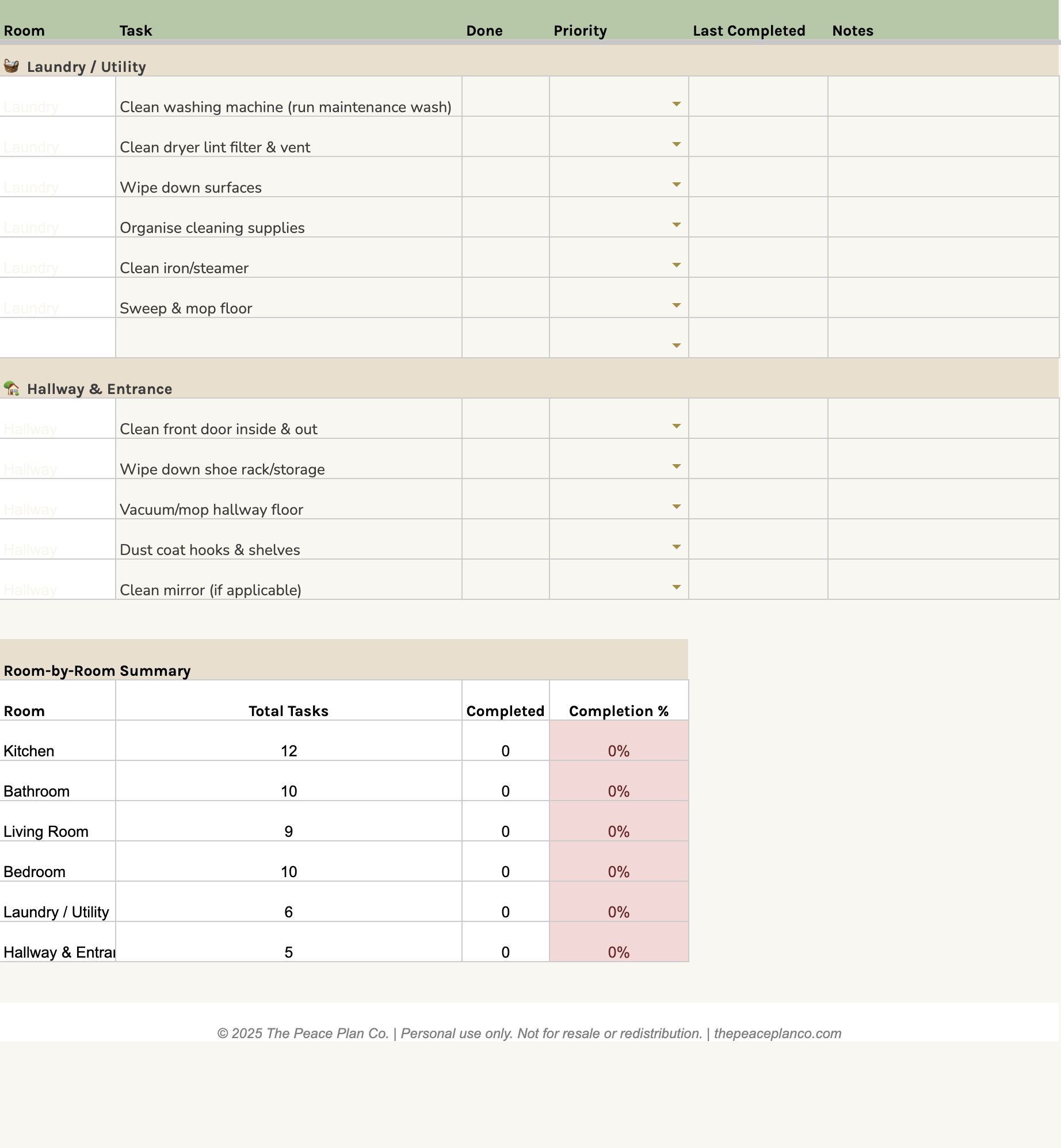Select priority arrow for Organise cleaning supplies
The width and height of the screenshot is (1061, 1148).
pyautogui.click(x=676, y=225)
